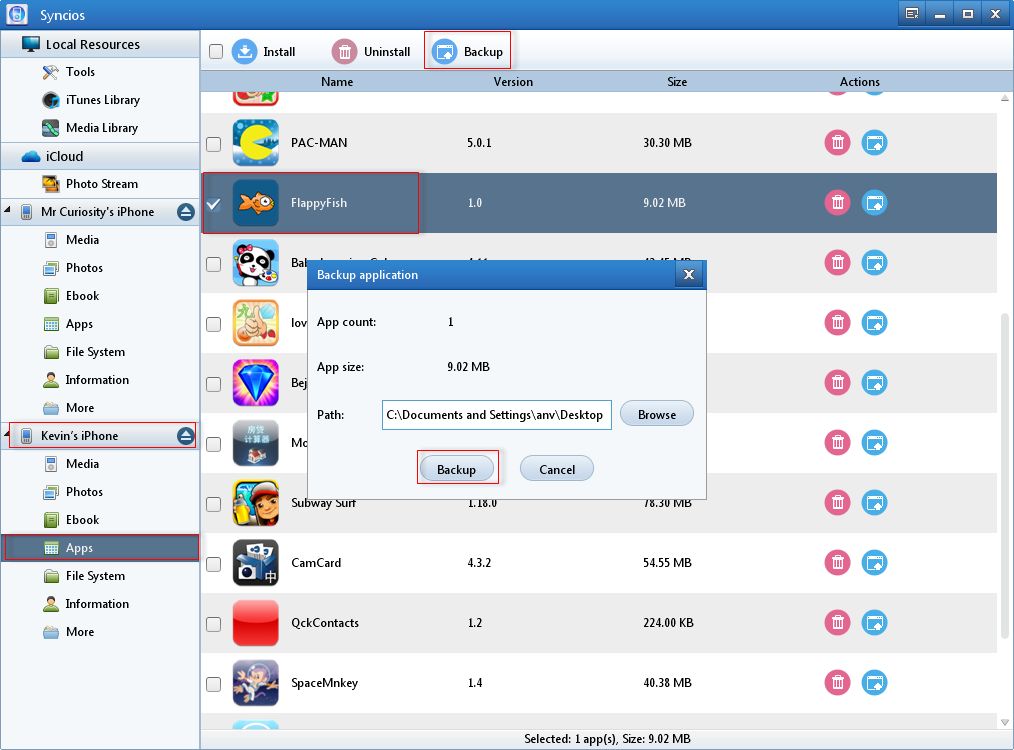Back up QckContacts via its blue icon
Viewport: 1014px width, 750px height.
[x=874, y=623]
